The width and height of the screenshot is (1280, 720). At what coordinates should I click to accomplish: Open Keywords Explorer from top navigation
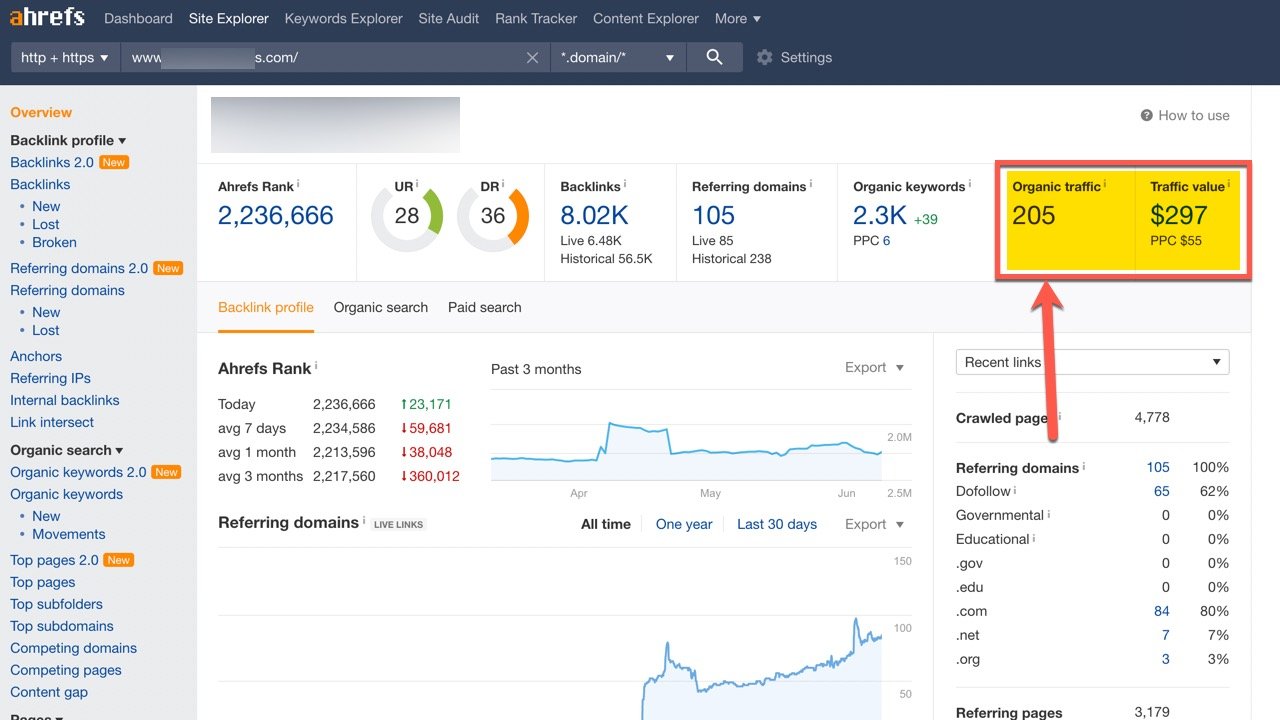343,18
